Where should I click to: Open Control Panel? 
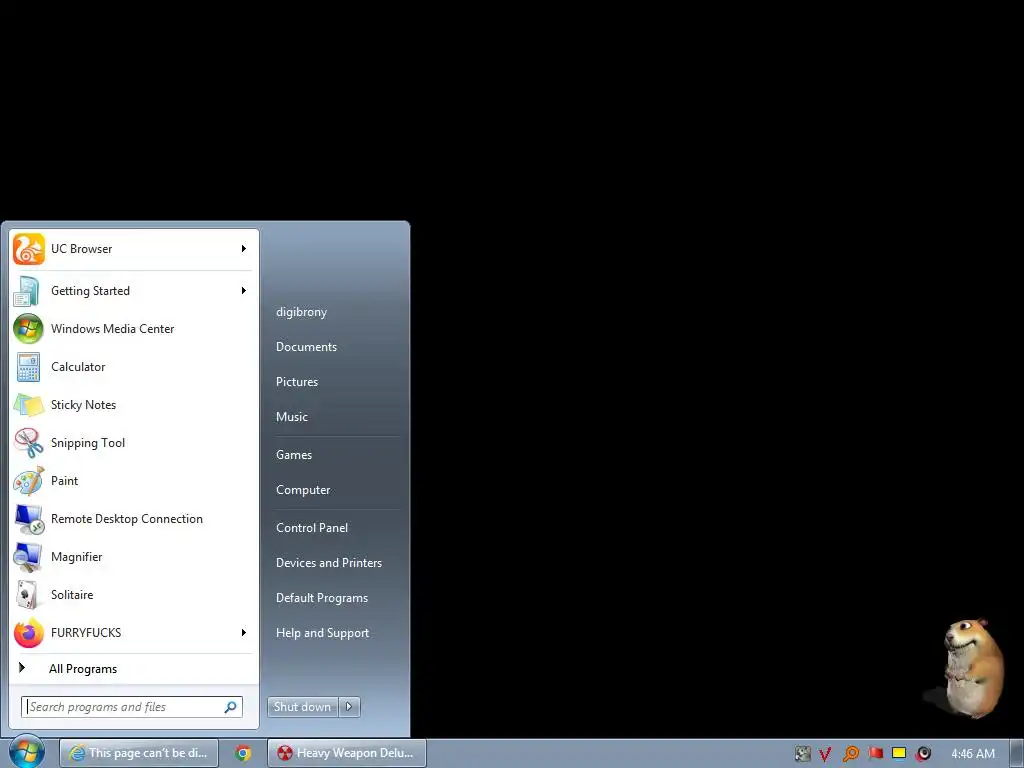312,528
